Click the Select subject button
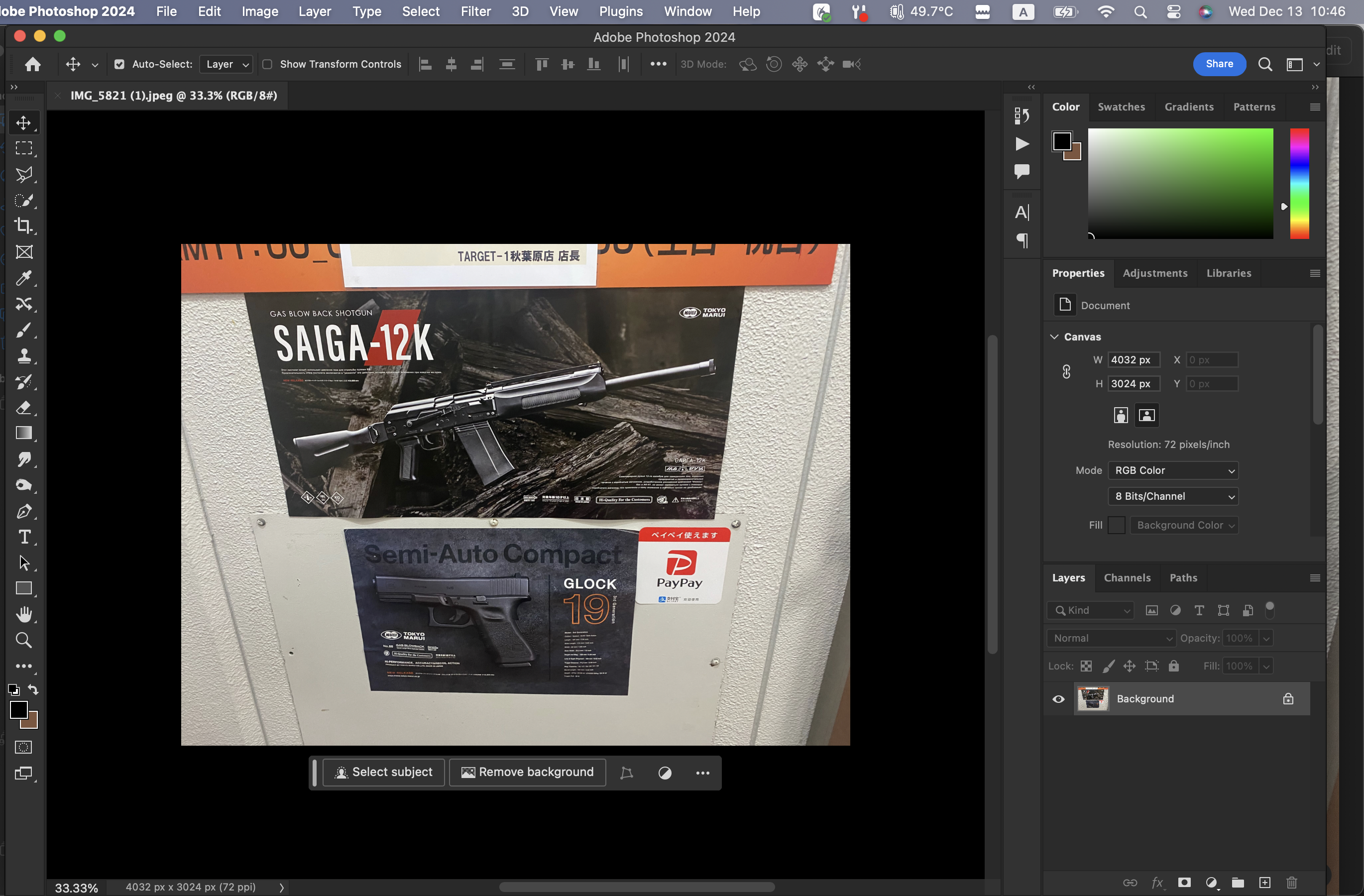This screenshot has height=896, width=1364. [383, 772]
